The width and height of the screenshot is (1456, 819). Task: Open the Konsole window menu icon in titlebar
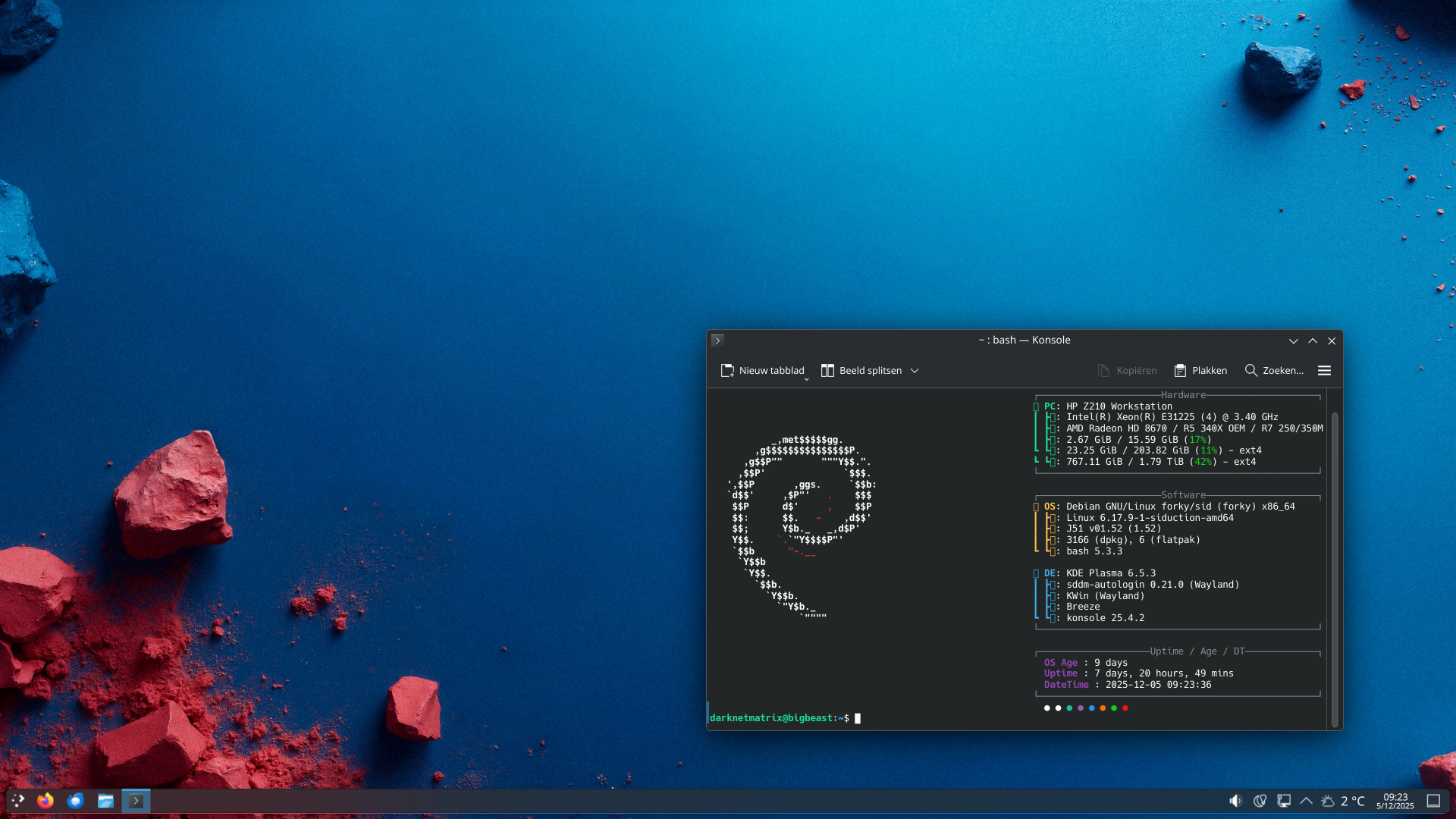tap(717, 340)
